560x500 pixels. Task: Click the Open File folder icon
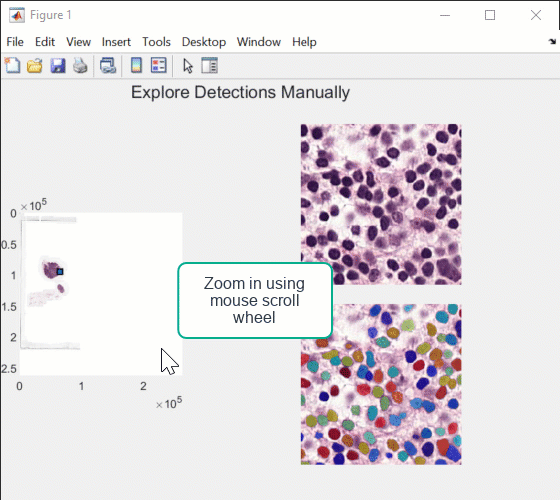[35, 66]
